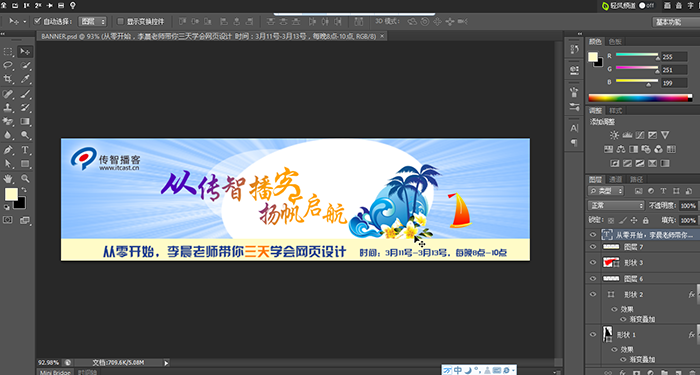Add Levels adjustment
Screen dimensions: 700x375
click(x=627, y=135)
